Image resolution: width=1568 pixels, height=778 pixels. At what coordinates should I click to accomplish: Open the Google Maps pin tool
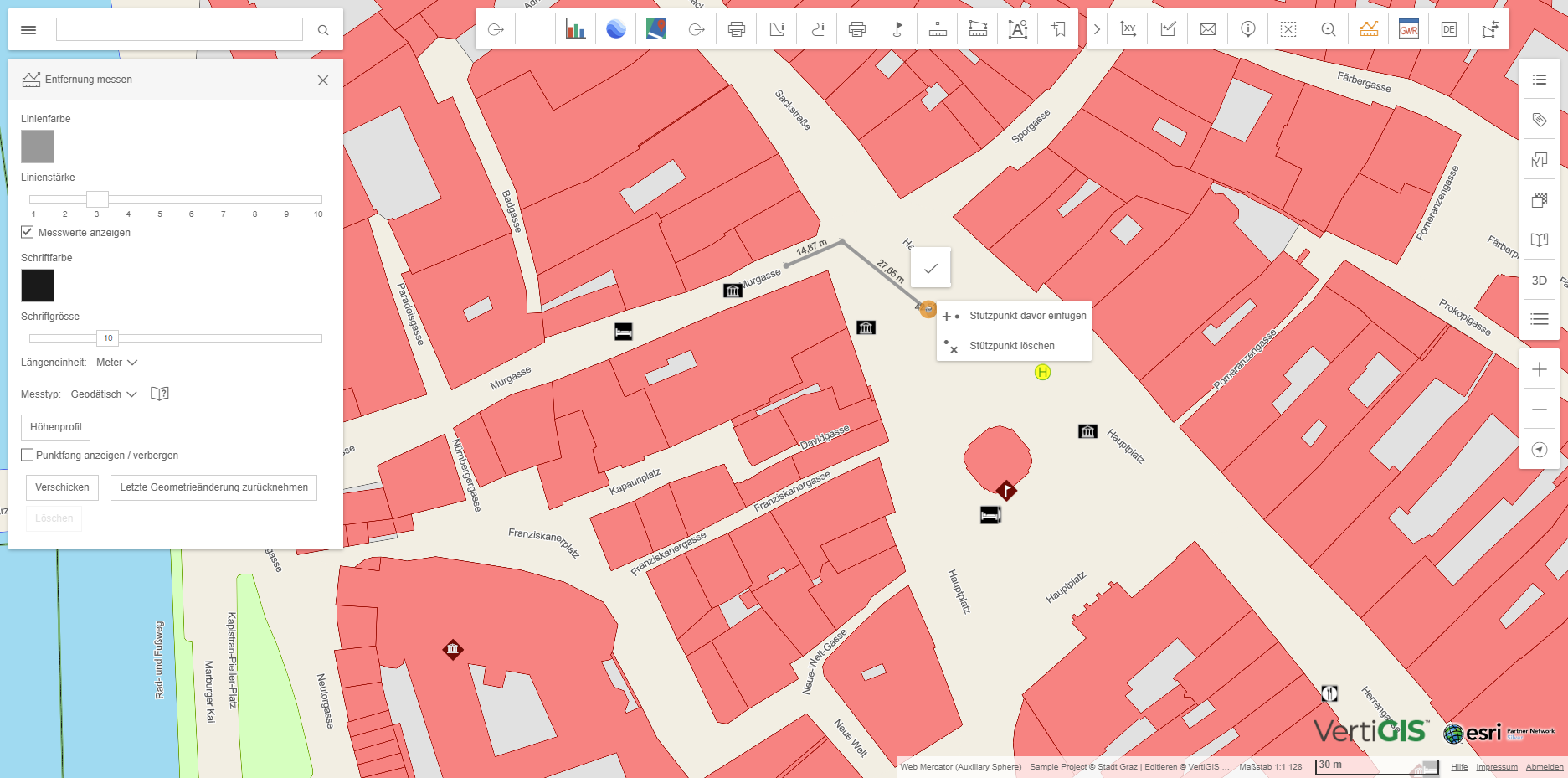(656, 29)
